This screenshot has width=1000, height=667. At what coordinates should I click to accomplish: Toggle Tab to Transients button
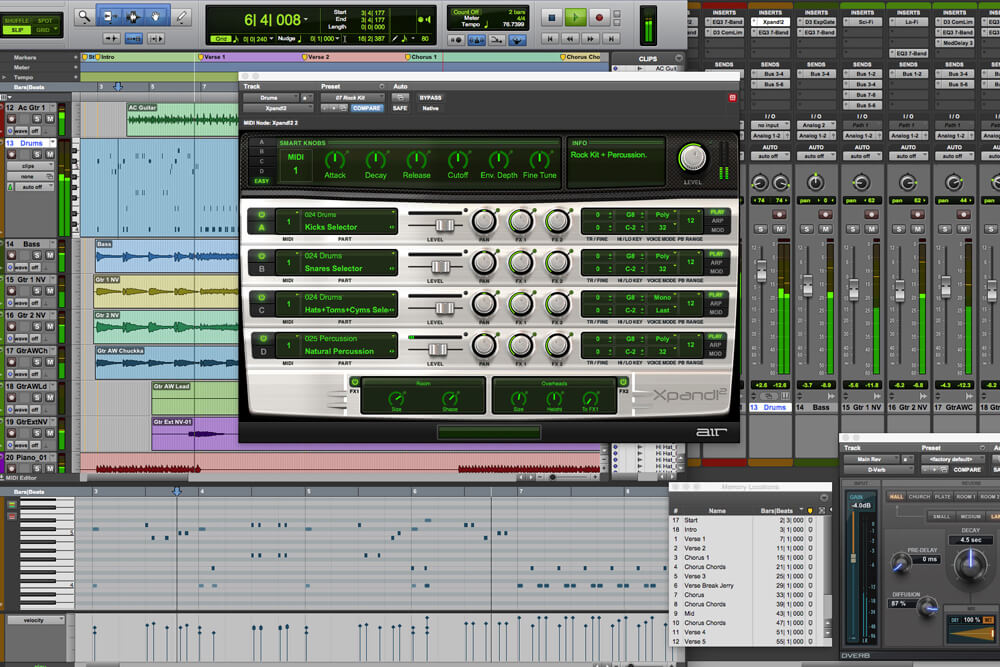tap(112, 39)
